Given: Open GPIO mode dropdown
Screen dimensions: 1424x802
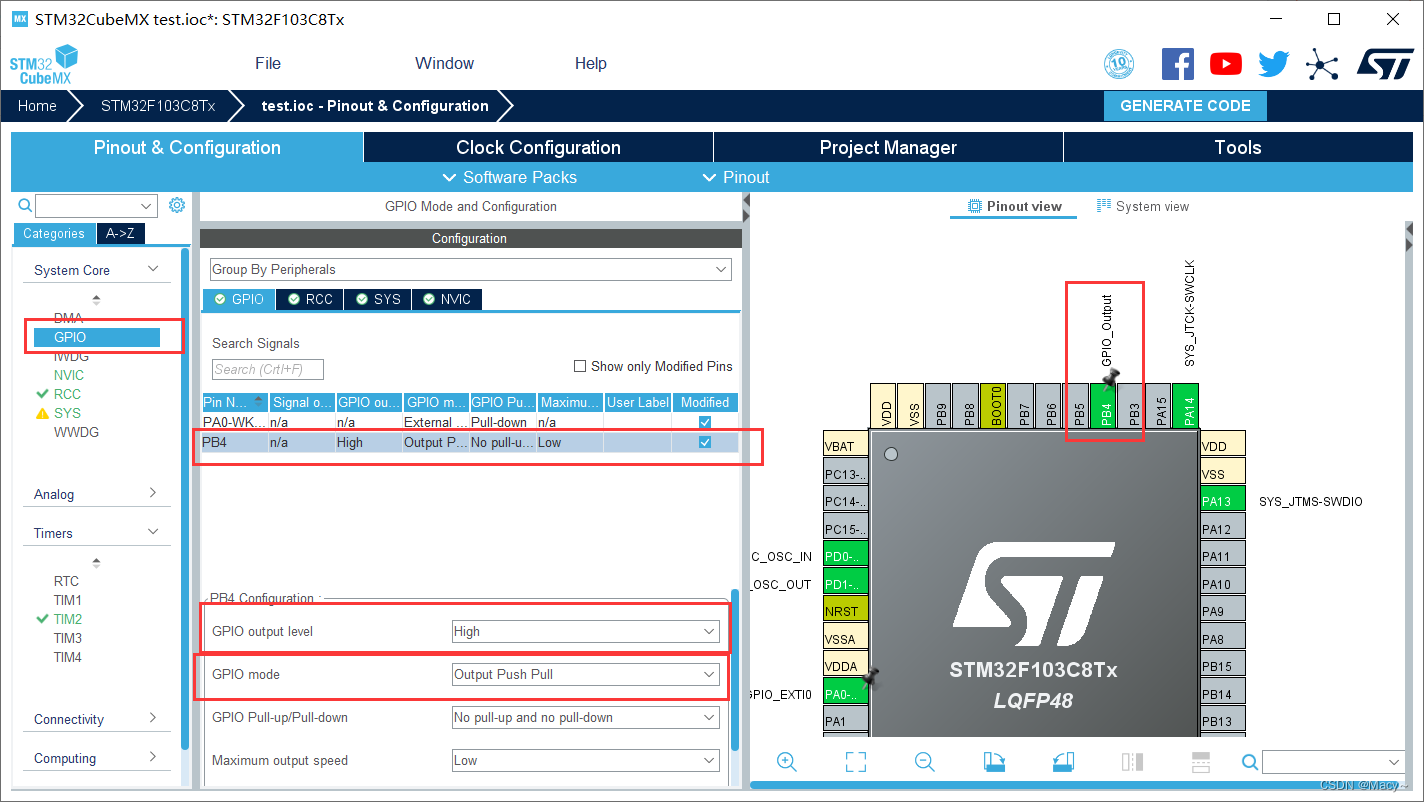Looking at the screenshot, I should [x=585, y=675].
